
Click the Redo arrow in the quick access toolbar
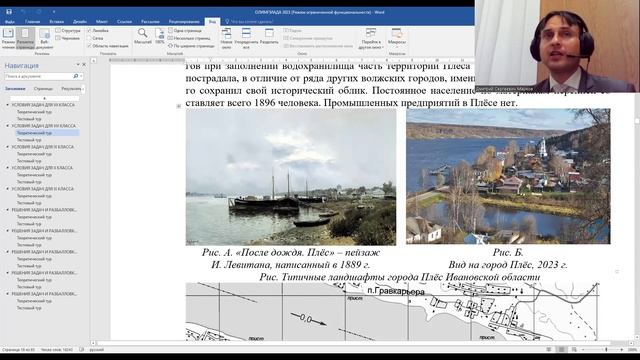coord(38,12)
